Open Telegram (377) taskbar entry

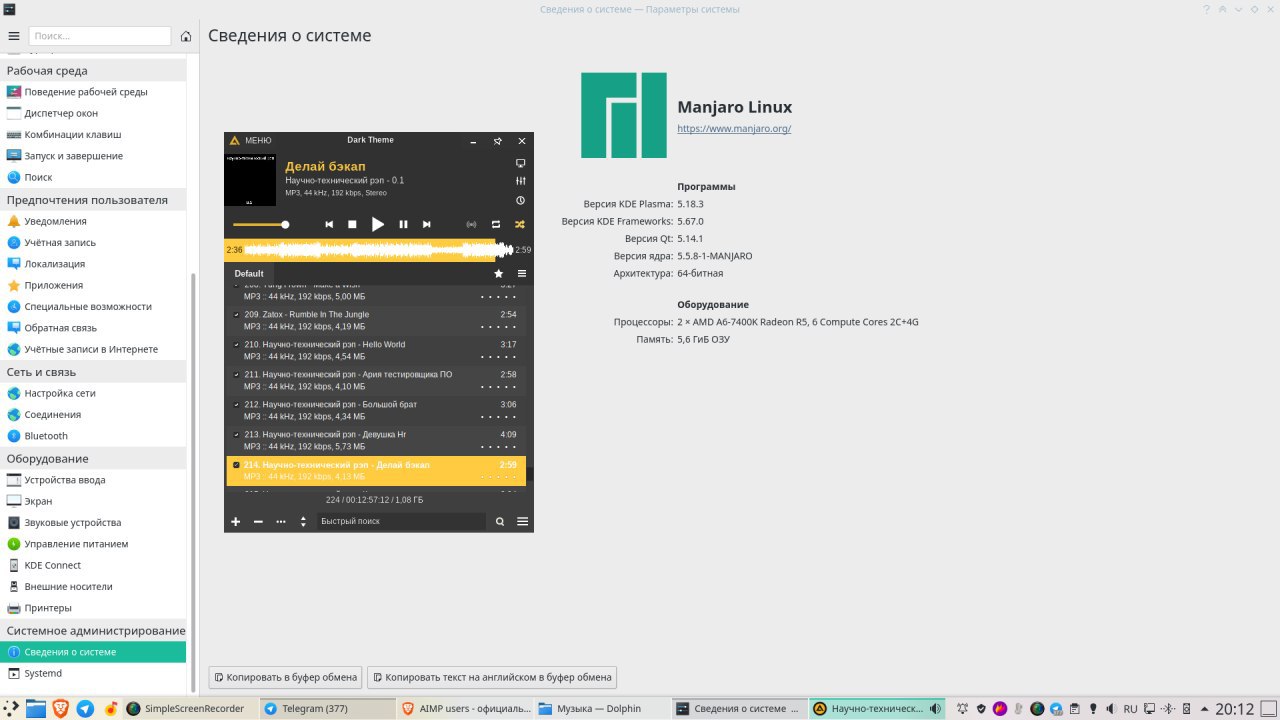click(x=327, y=709)
